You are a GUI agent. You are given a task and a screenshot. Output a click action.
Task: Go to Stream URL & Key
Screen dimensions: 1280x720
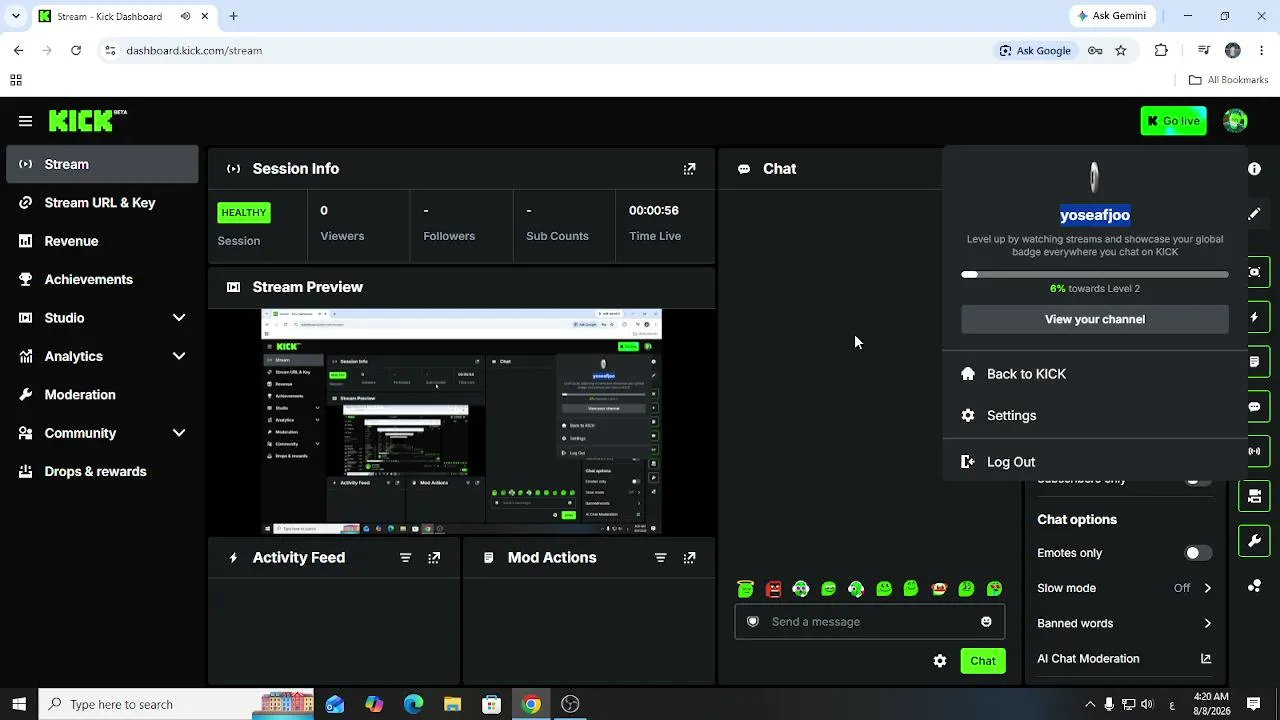(x=102, y=203)
